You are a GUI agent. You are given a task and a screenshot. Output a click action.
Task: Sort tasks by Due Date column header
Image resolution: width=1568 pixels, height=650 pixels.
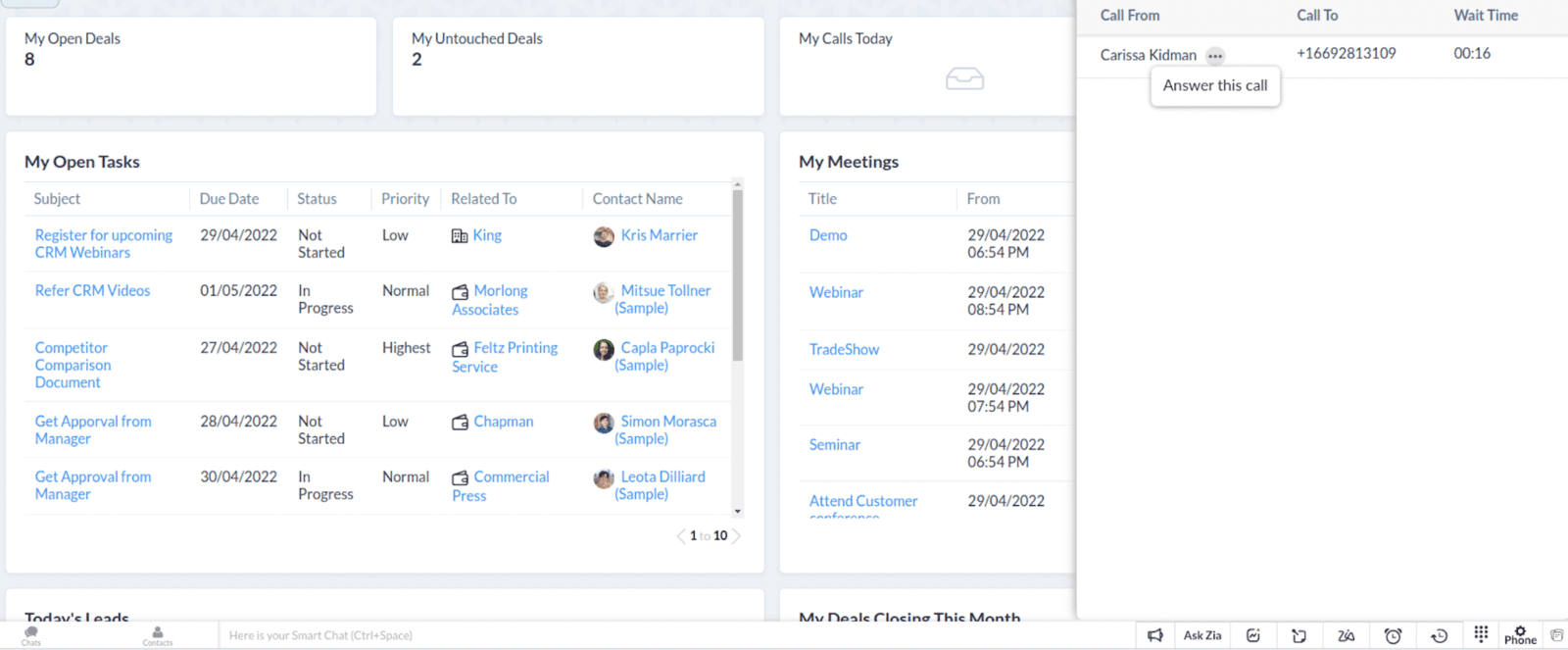click(x=229, y=199)
